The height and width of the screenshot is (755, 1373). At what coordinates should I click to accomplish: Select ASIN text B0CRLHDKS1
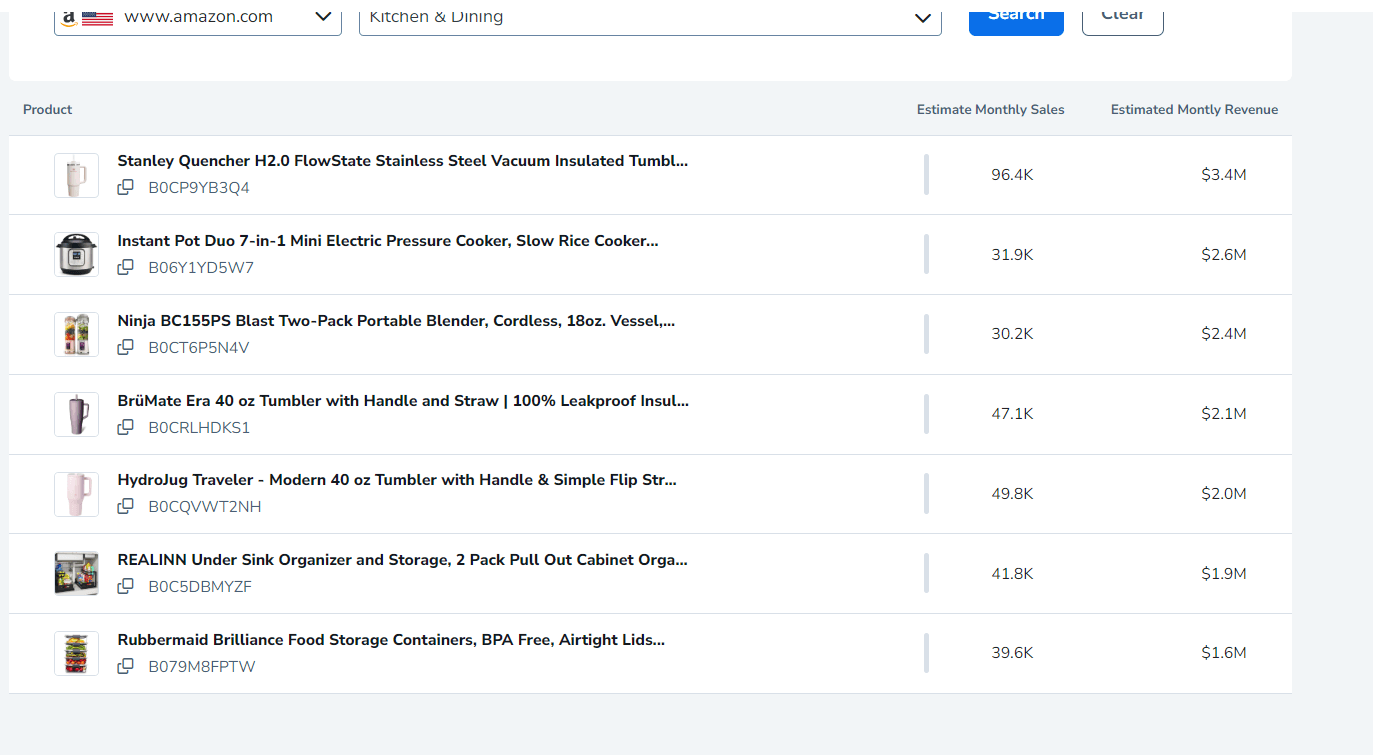click(x=199, y=428)
